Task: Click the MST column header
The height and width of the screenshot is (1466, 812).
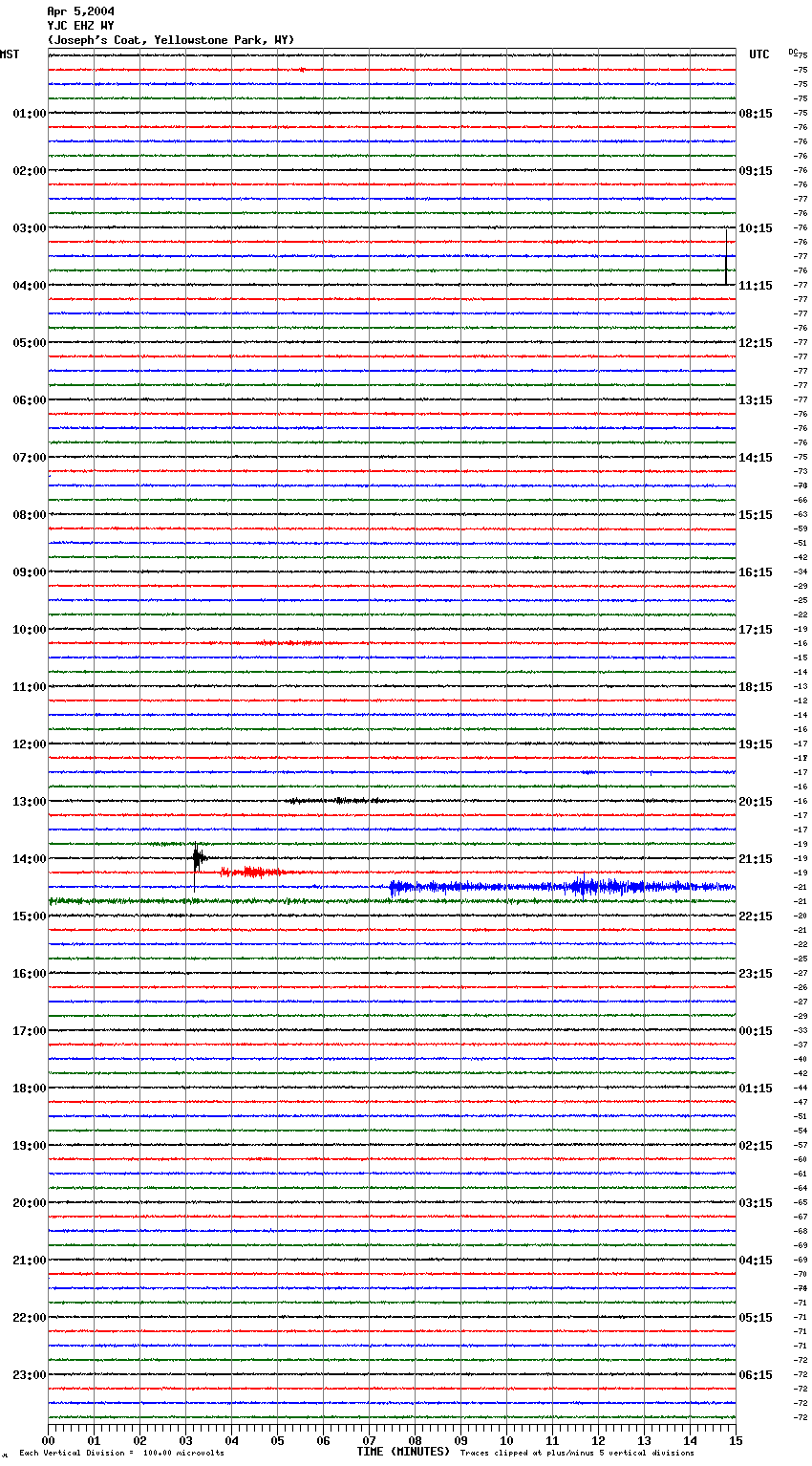Action: coord(10,54)
